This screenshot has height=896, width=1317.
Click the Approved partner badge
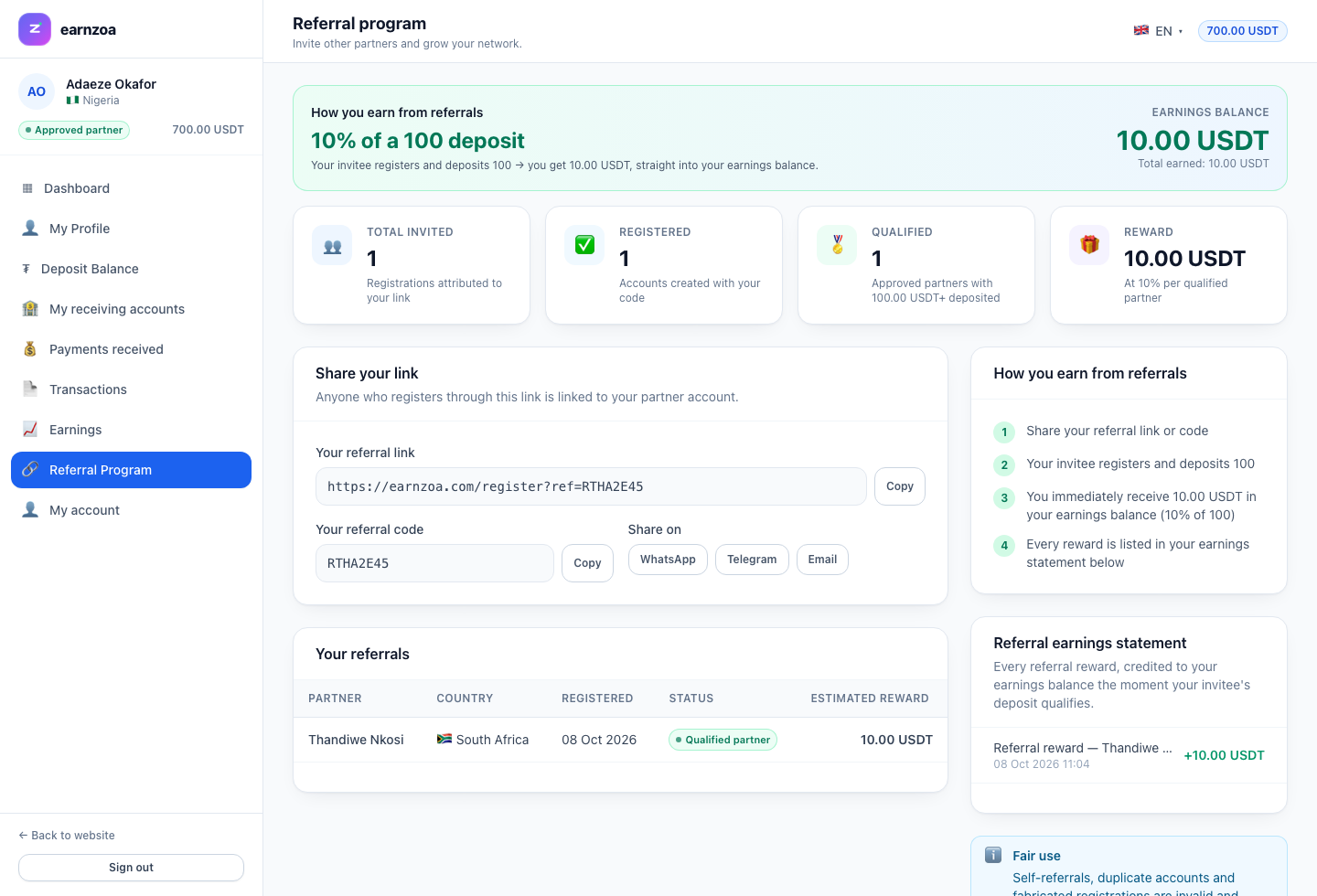coord(74,130)
